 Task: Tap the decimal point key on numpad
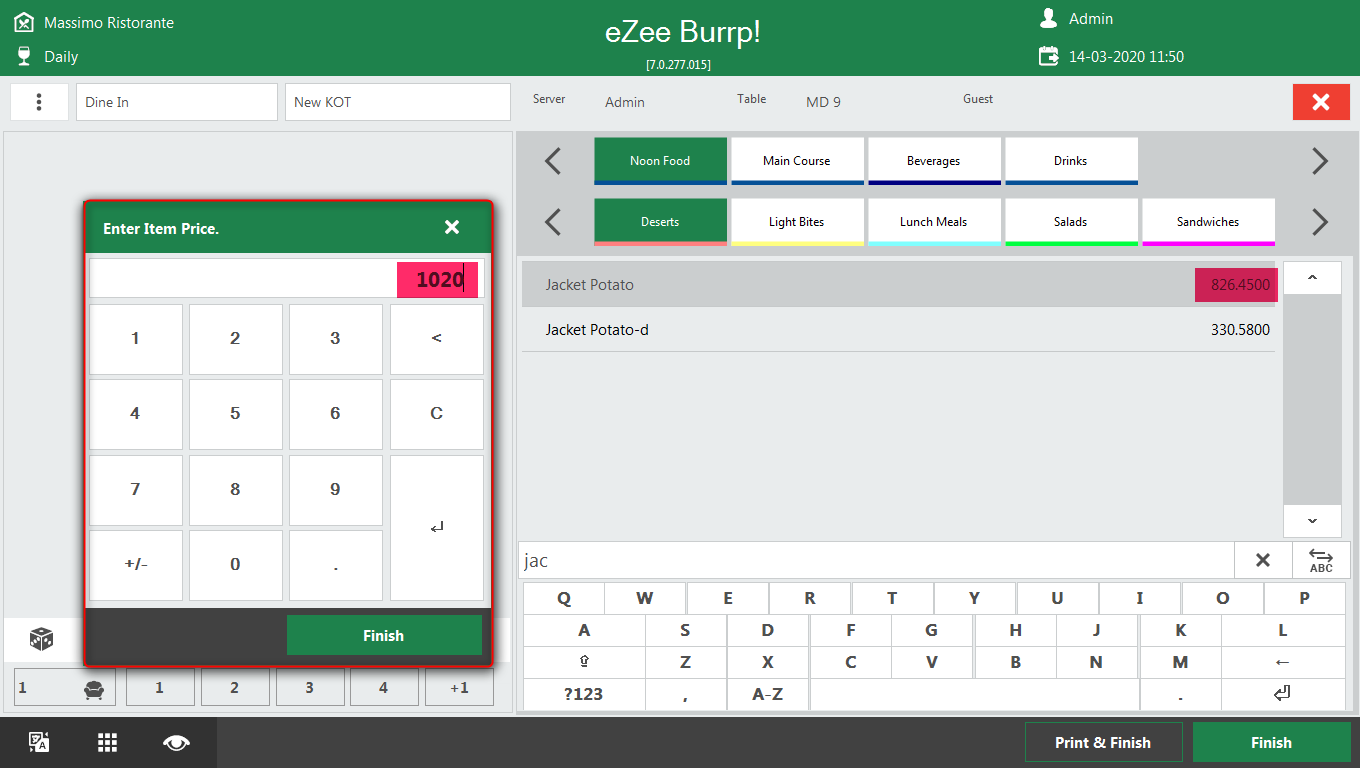pos(336,565)
